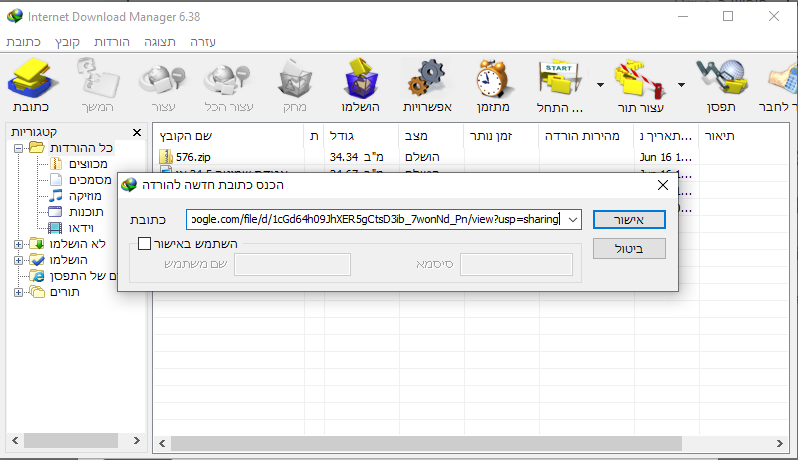798x460 pixels.
Task: Select Programs (תוכנות) category
Action: (86, 212)
